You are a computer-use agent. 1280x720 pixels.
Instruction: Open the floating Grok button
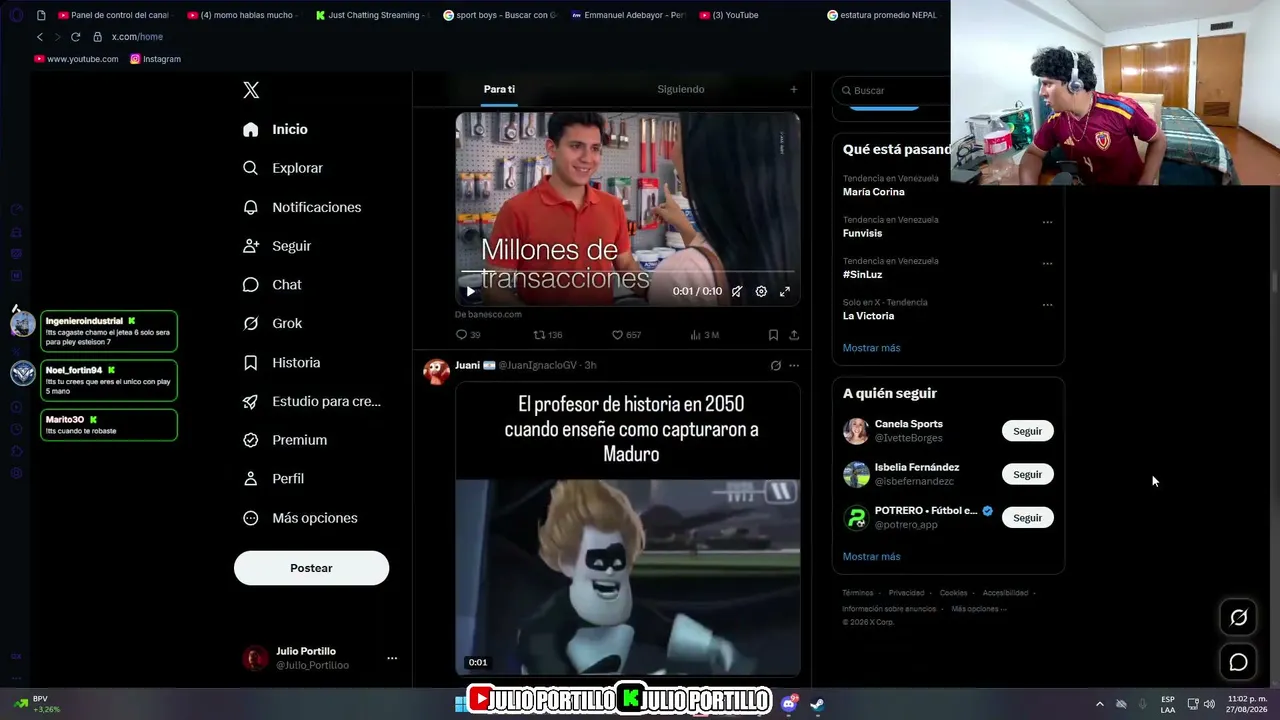click(1238, 618)
